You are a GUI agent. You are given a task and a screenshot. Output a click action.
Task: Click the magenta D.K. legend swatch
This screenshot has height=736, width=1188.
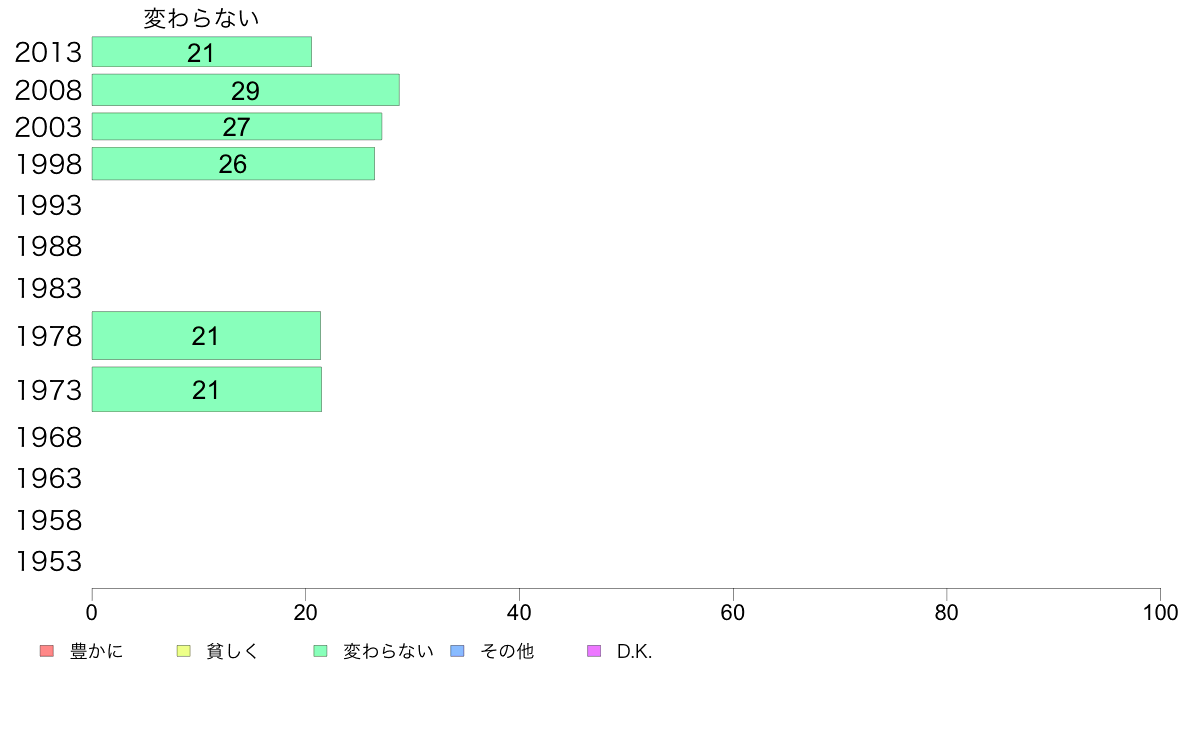tap(594, 651)
